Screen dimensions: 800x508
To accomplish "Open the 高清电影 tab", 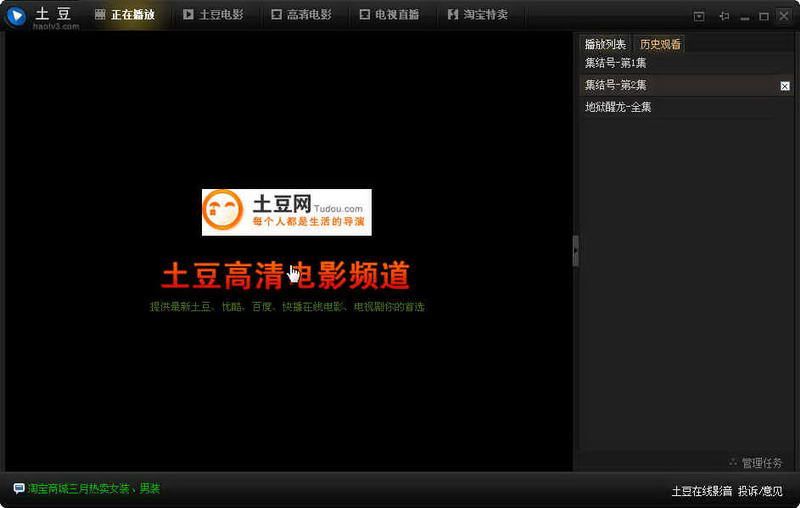I will (x=302, y=15).
